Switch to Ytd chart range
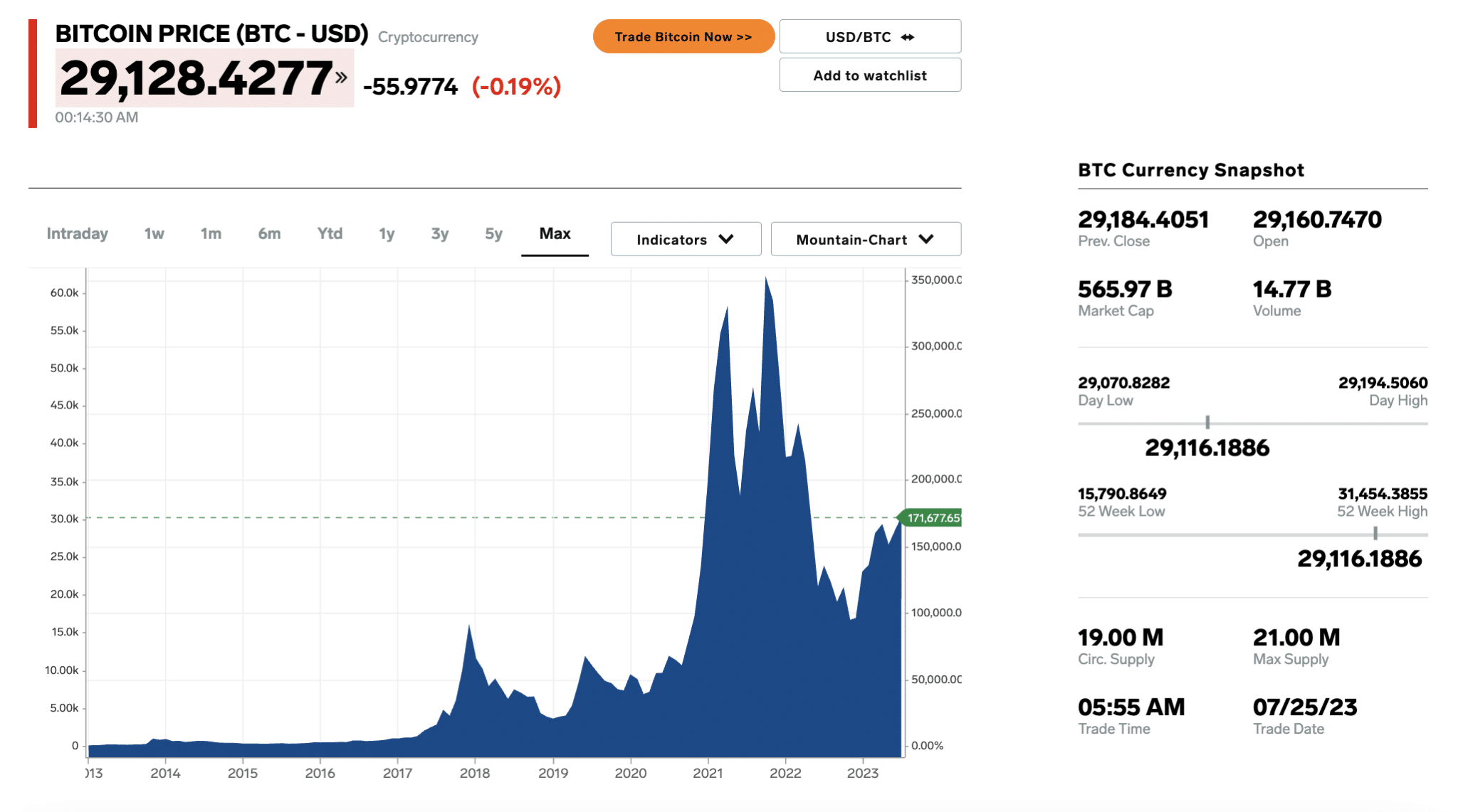 click(330, 233)
